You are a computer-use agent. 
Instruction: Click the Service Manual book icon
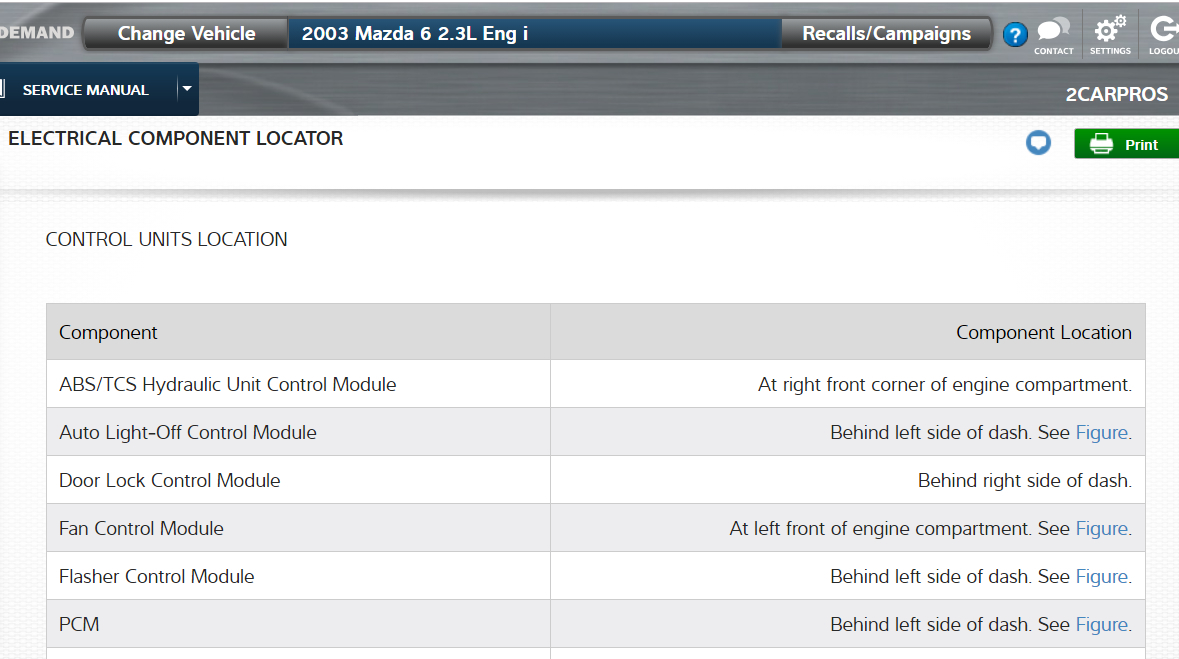click(3, 89)
